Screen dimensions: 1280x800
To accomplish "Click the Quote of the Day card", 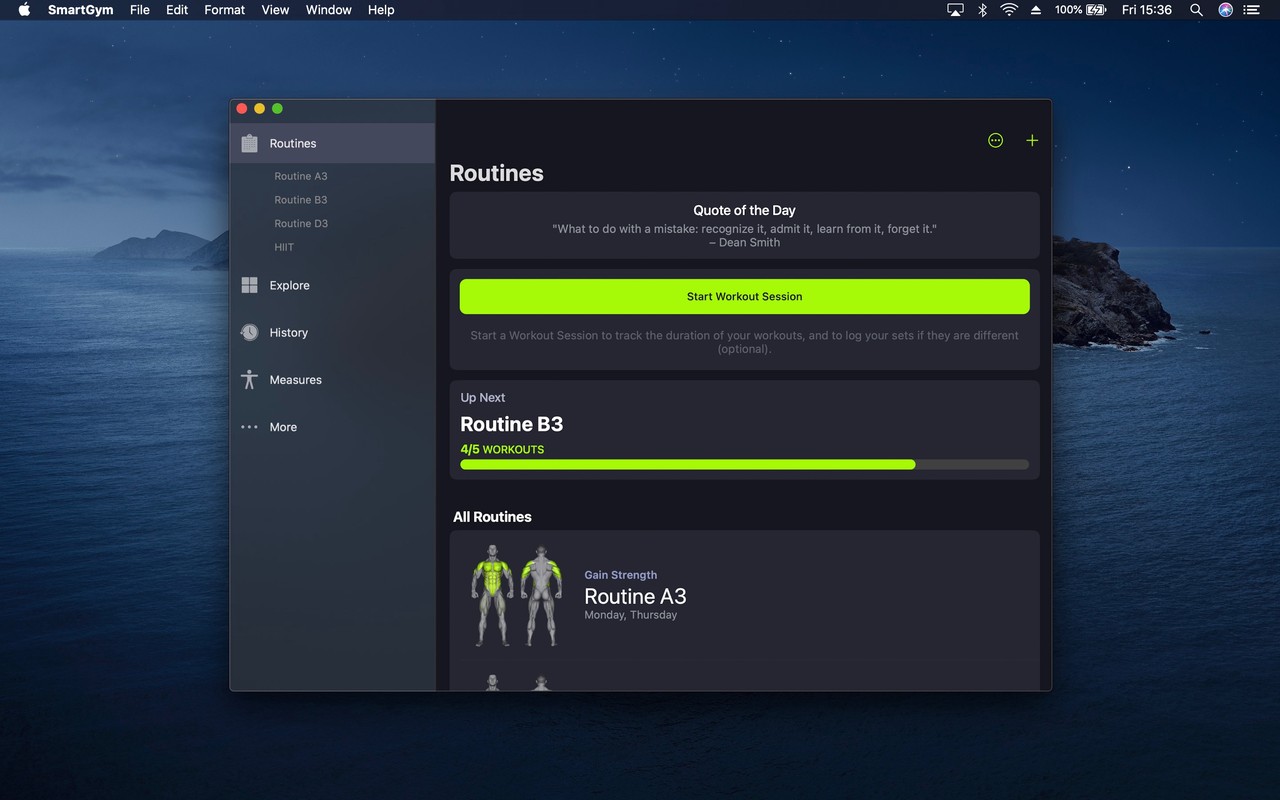I will 744,226.
